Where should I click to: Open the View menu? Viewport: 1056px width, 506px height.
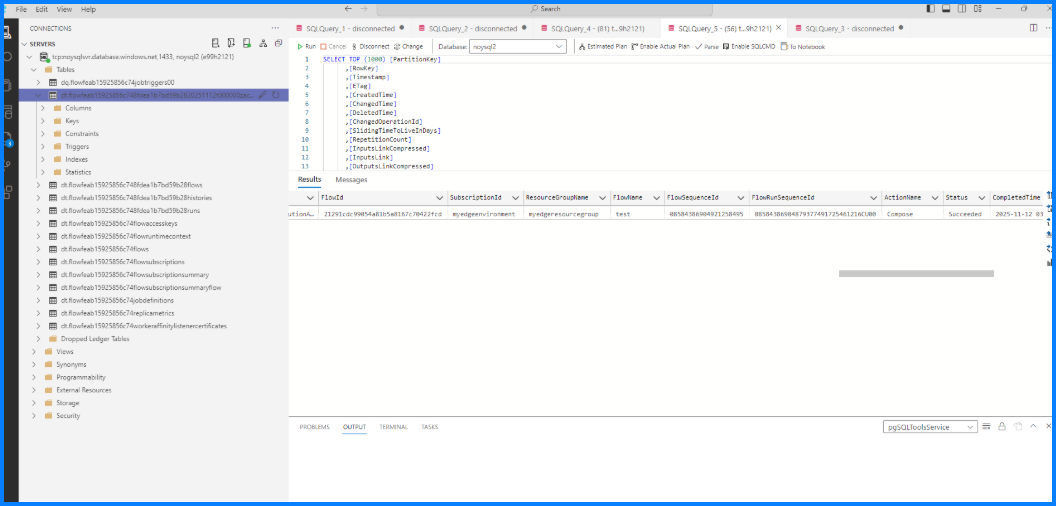65,9
